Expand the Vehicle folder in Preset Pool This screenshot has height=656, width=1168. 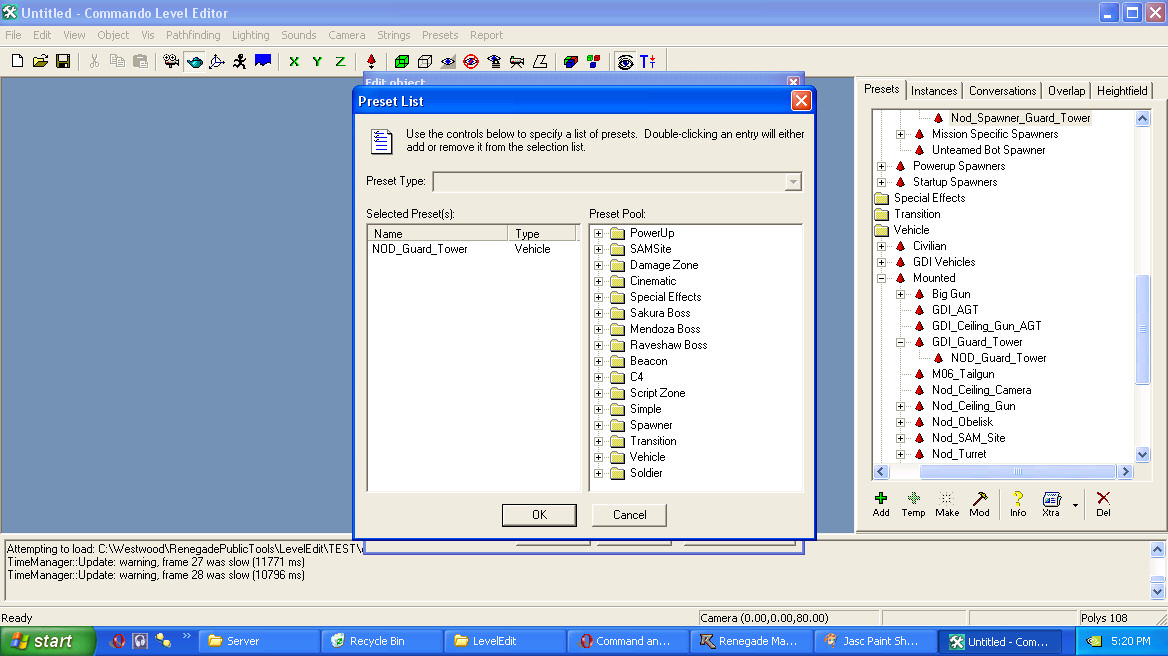pos(598,457)
